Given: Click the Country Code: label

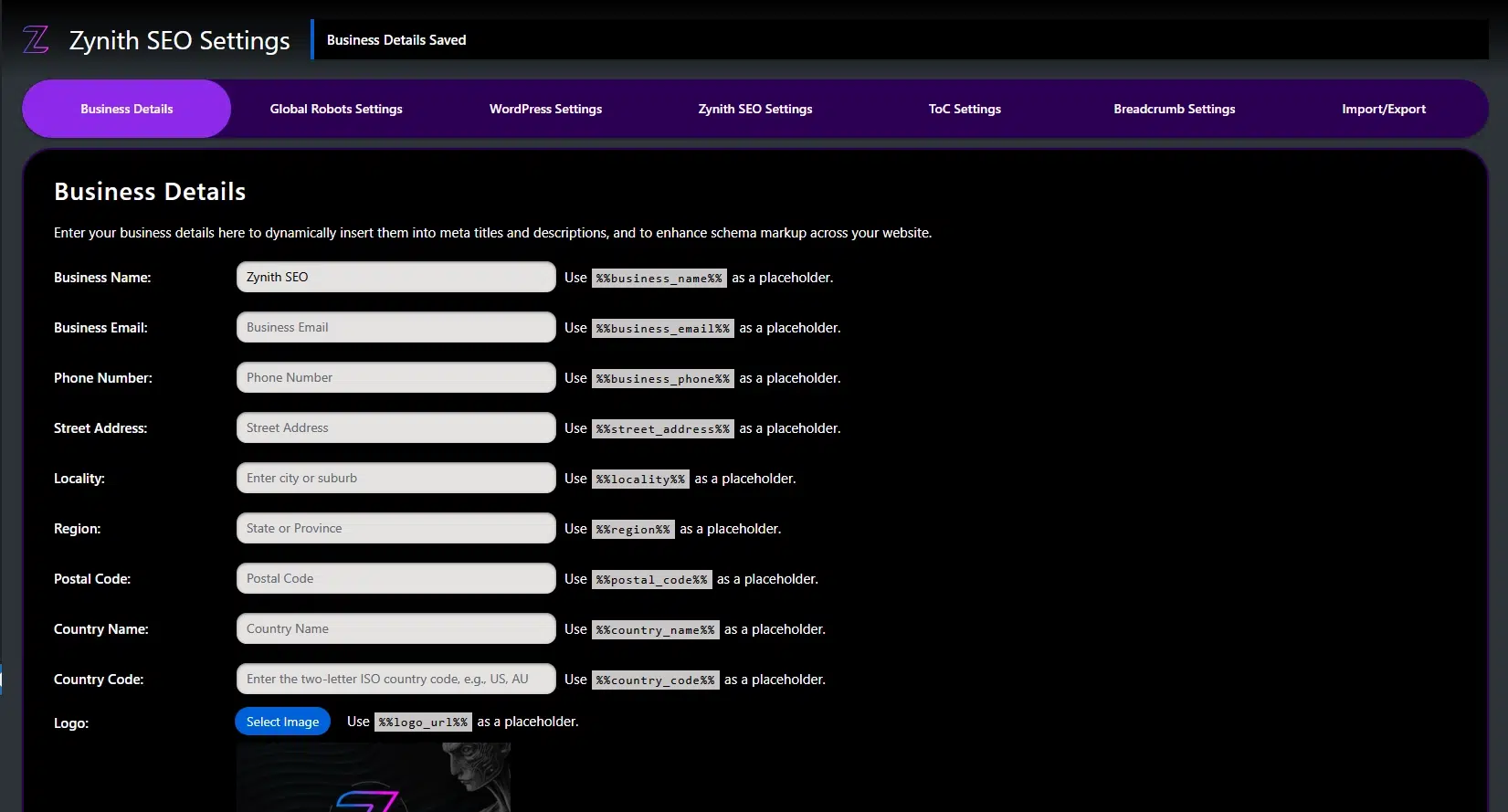Looking at the screenshot, I should point(99,680).
